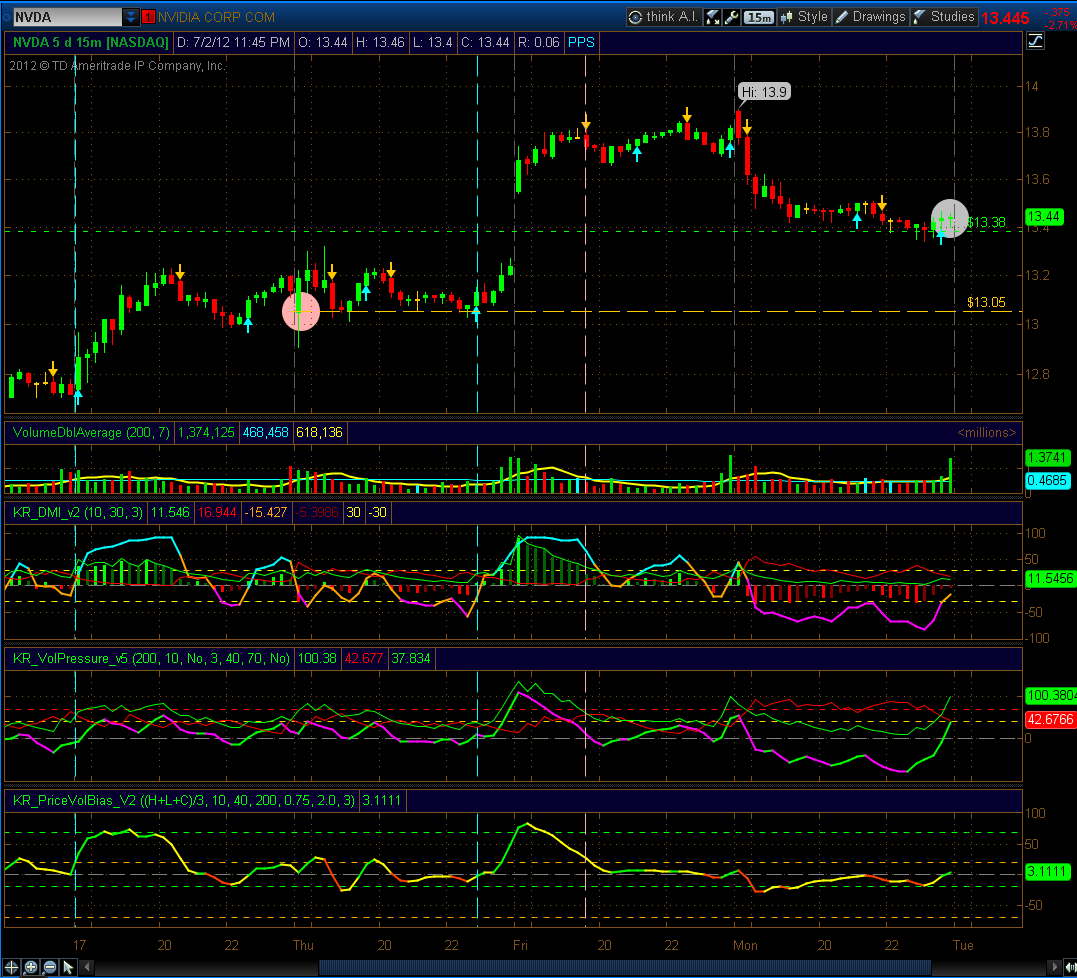1077x978 pixels.
Task: Open the think A.I. tool
Action: tap(664, 17)
